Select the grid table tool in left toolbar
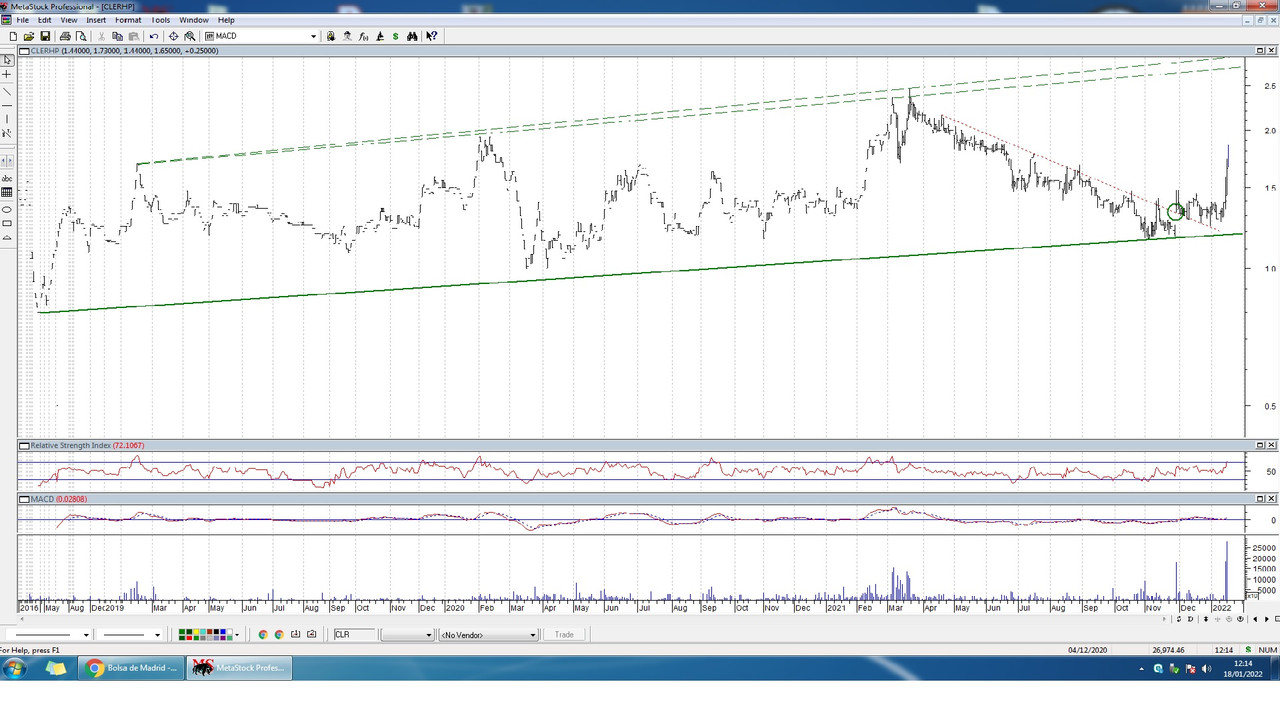1280x720 pixels. point(7,192)
